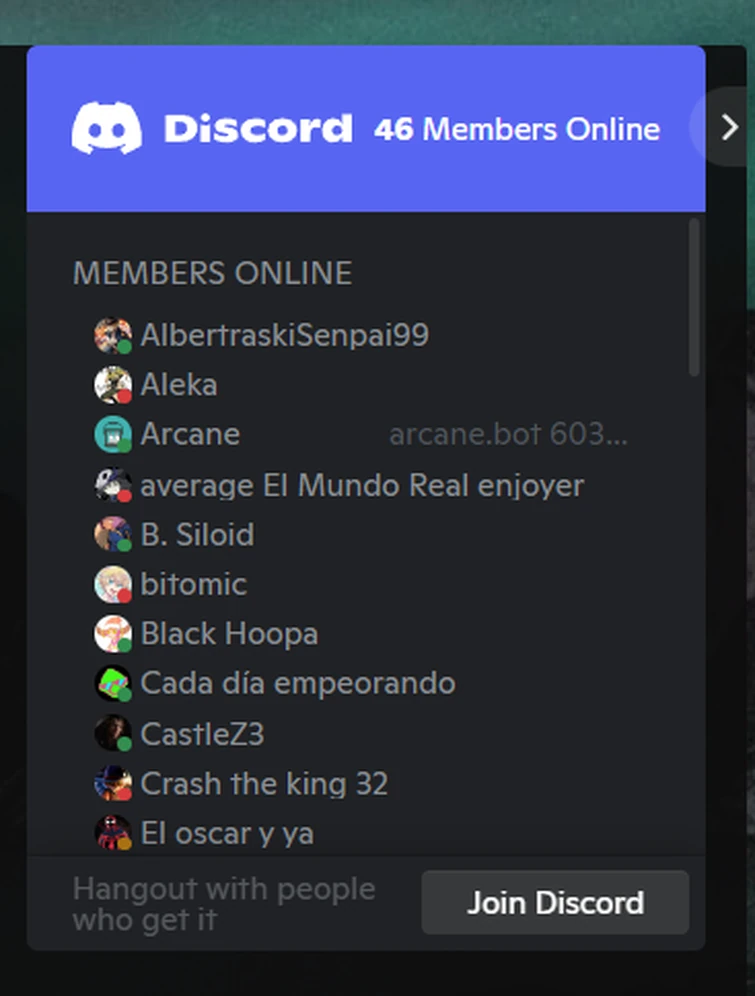Viewport: 755px width, 996px height.
Task: Click the Join Discord button
Action: [x=555, y=903]
